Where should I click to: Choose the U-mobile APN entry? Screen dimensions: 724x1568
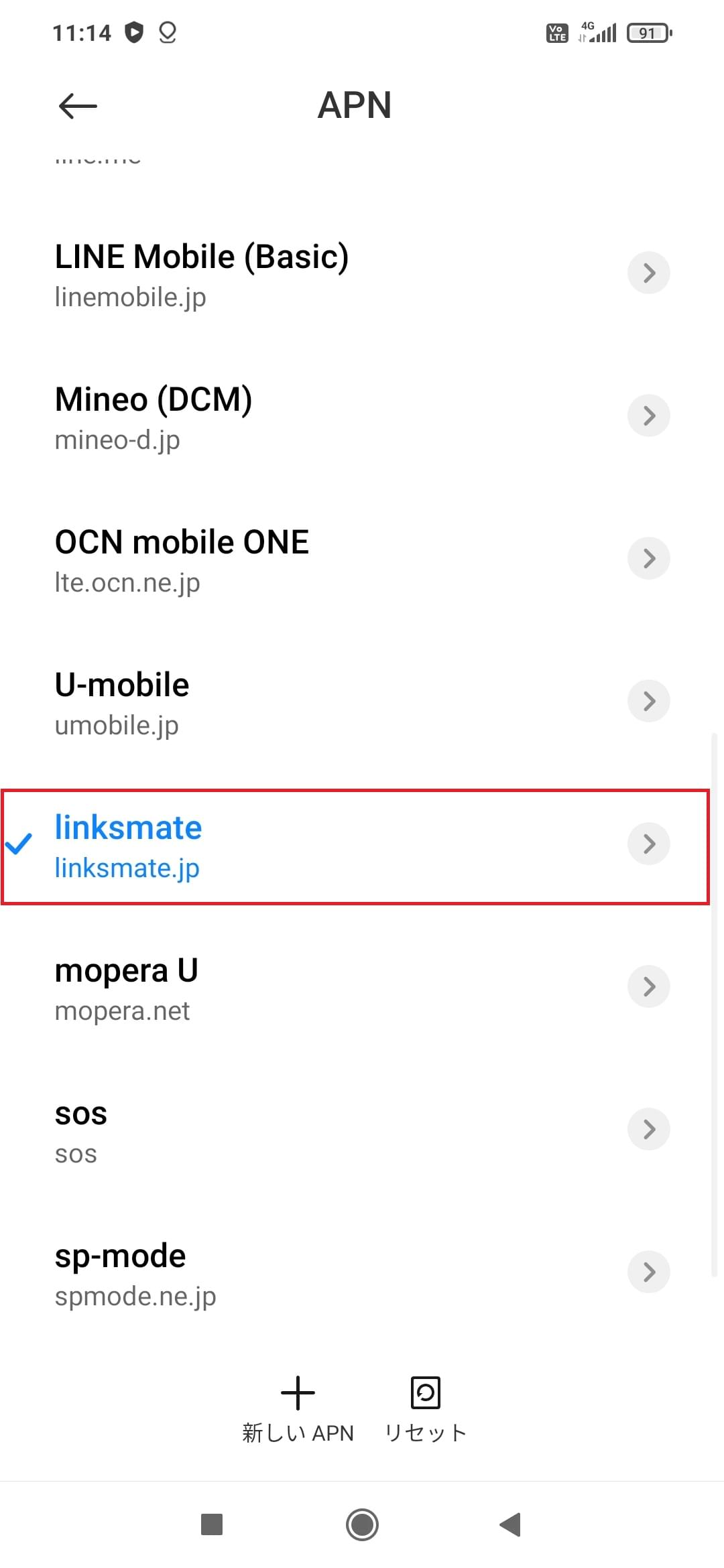tap(122, 702)
